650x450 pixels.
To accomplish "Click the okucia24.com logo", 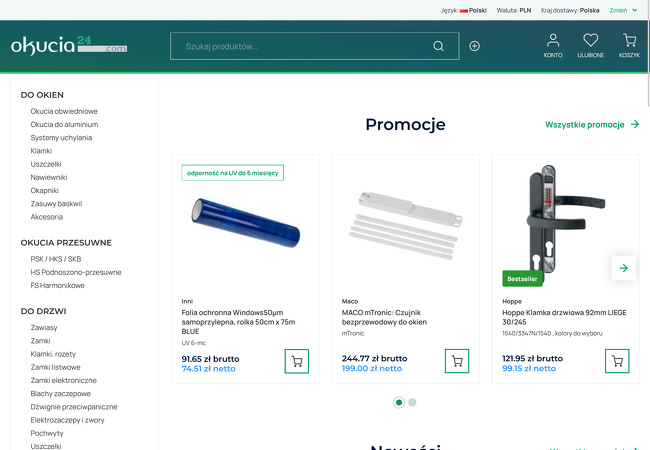I will (x=69, y=46).
